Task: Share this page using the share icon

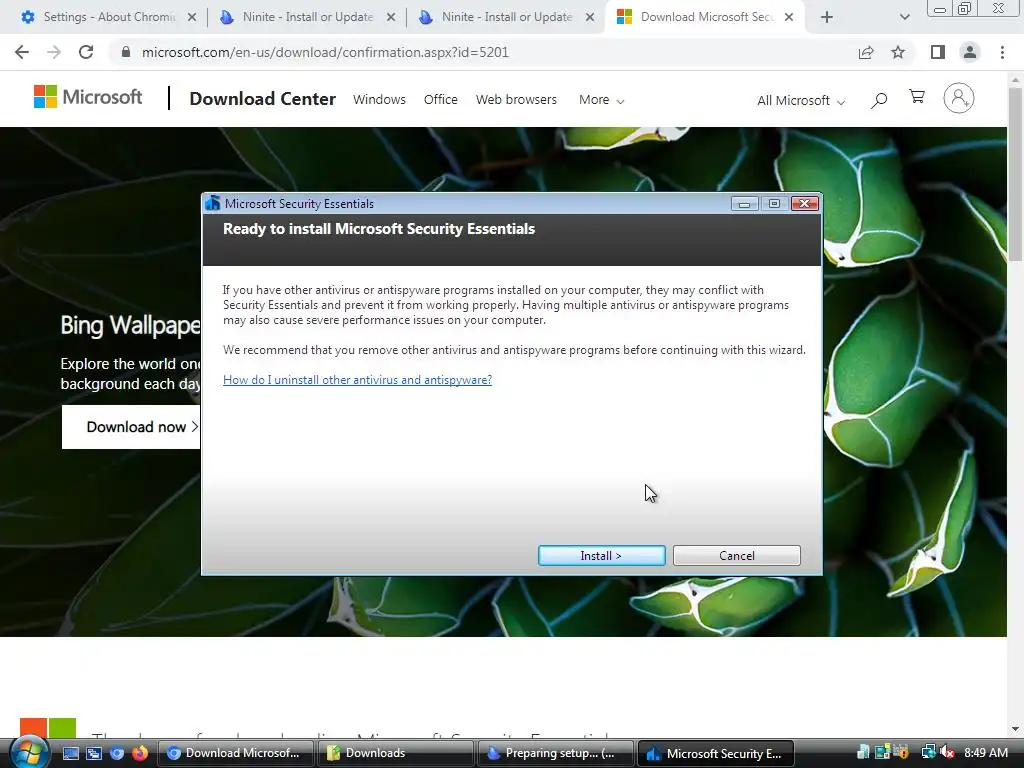Action: (866, 52)
